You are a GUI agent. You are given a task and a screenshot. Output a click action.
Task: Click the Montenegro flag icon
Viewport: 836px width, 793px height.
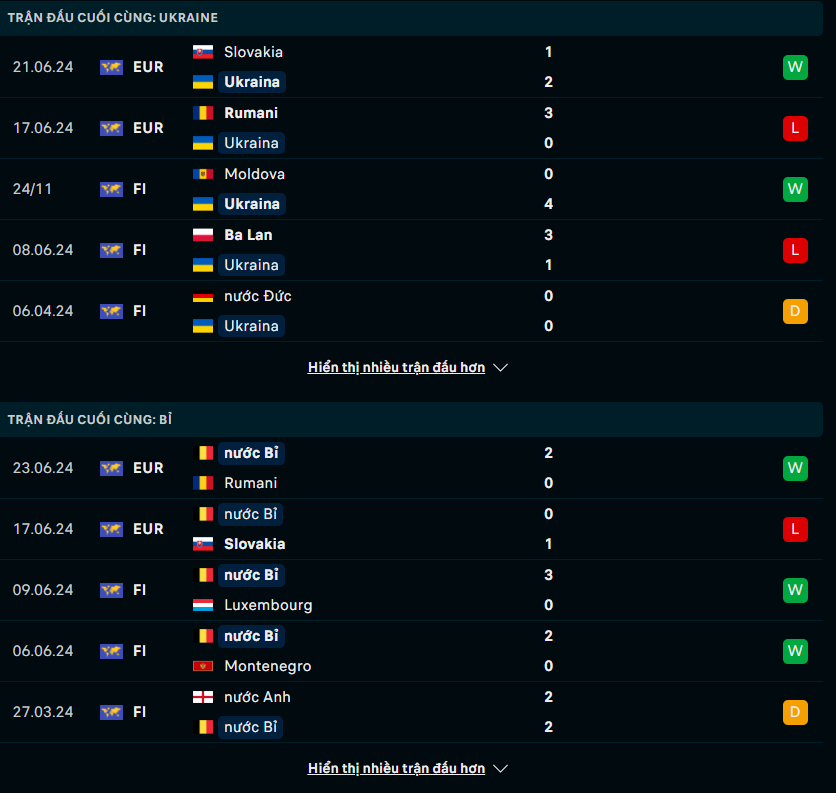(x=203, y=666)
